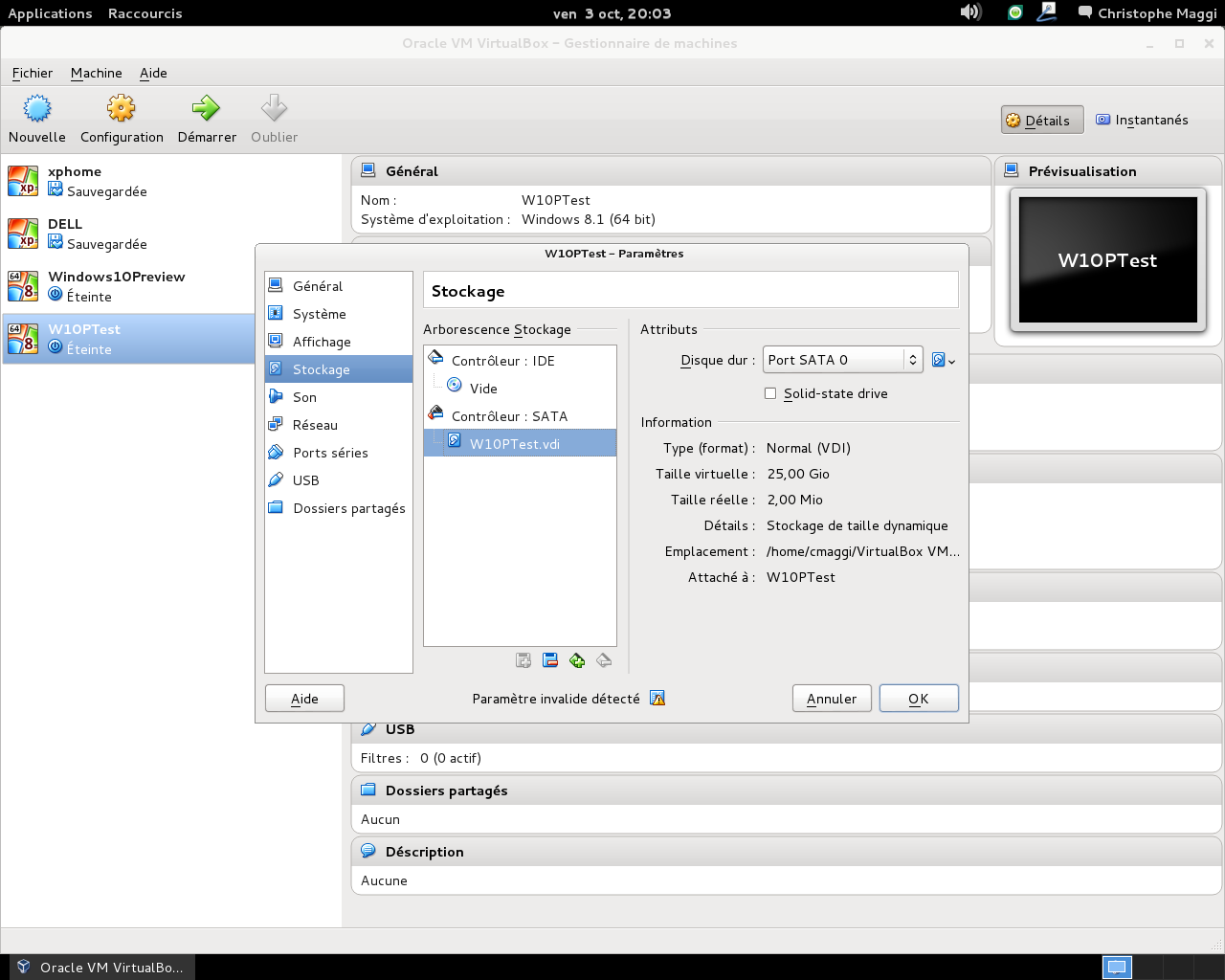The width and height of the screenshot is (1225, 980).
Task: Click the Déscription section header
Action: (787, 852)
